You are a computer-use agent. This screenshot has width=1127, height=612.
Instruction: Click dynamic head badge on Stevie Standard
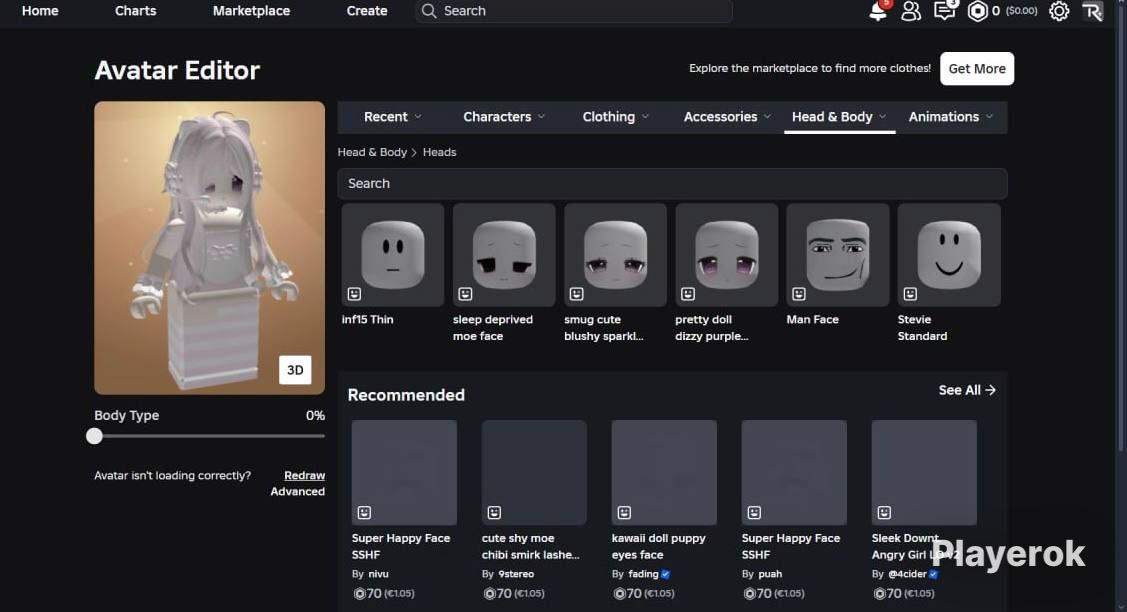(x=910, y=293)
